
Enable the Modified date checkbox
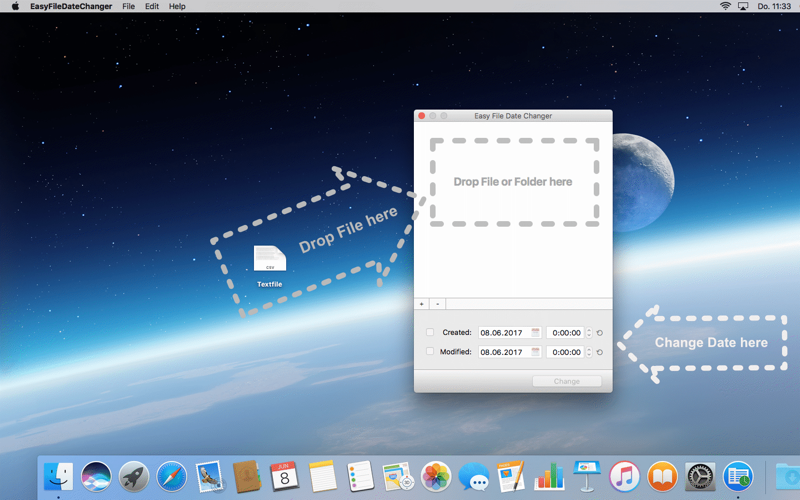[x=430, y=352]
